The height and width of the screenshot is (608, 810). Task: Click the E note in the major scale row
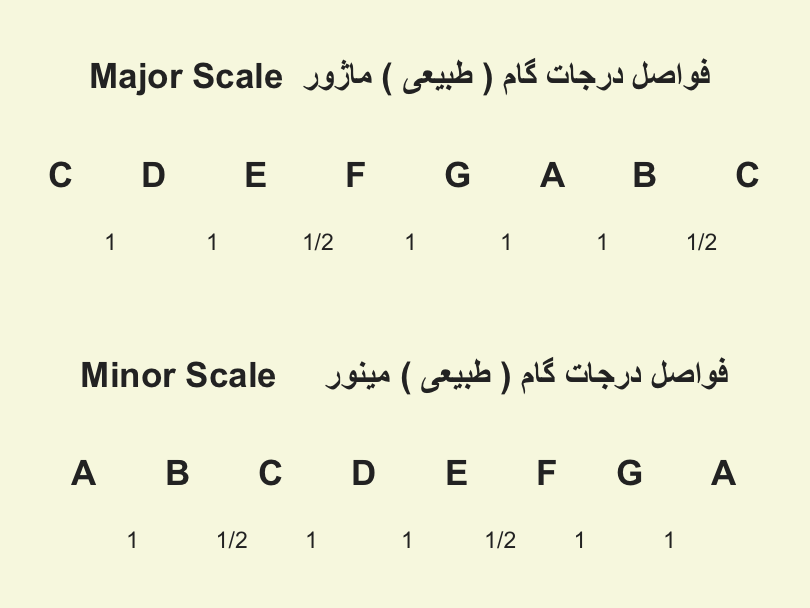point(256,175)
